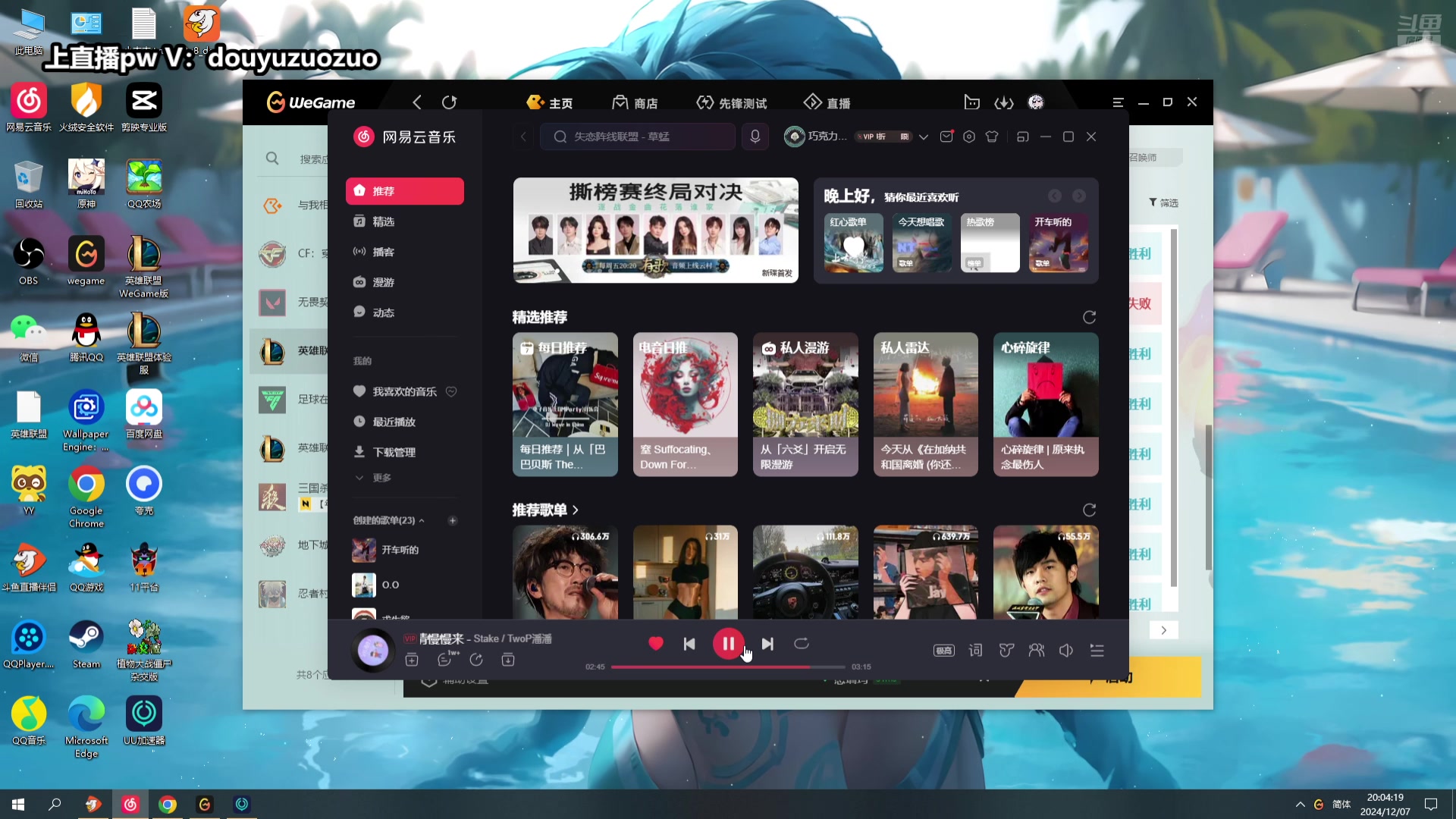The height and width of the screenshot is (819, 1456).
Task: Open WeGame hamburger menu
Action: [1118, 102]
